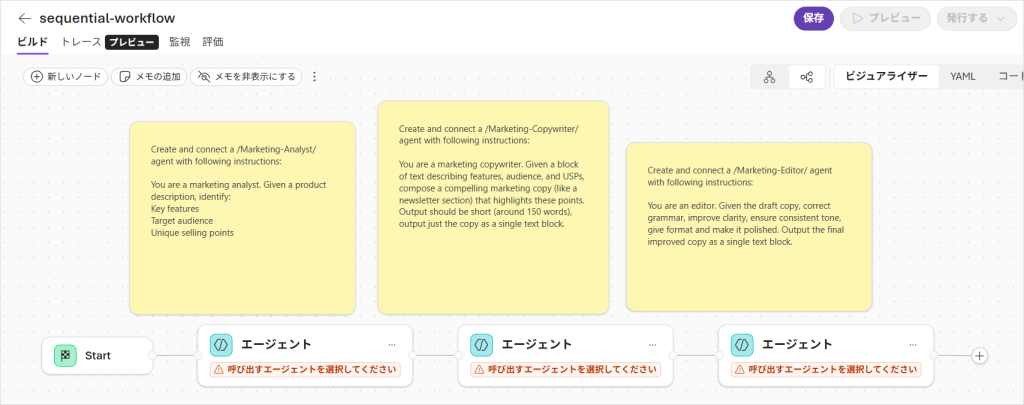Click the Start node flag icon
Viewport: 1024px width, 405px height.
pyautogui.click(x=65, y=355)
